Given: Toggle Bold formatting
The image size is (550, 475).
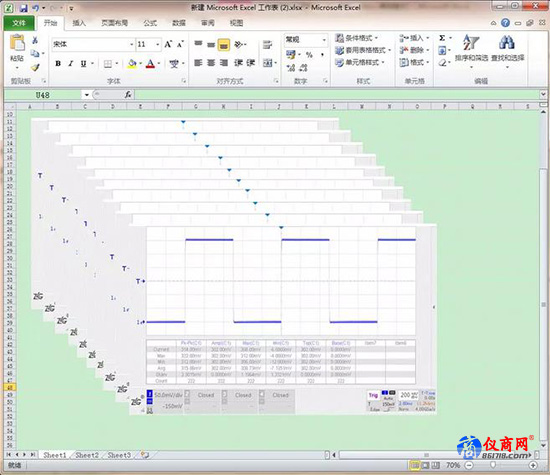Looking at the screenshot, I should point(58,63).
